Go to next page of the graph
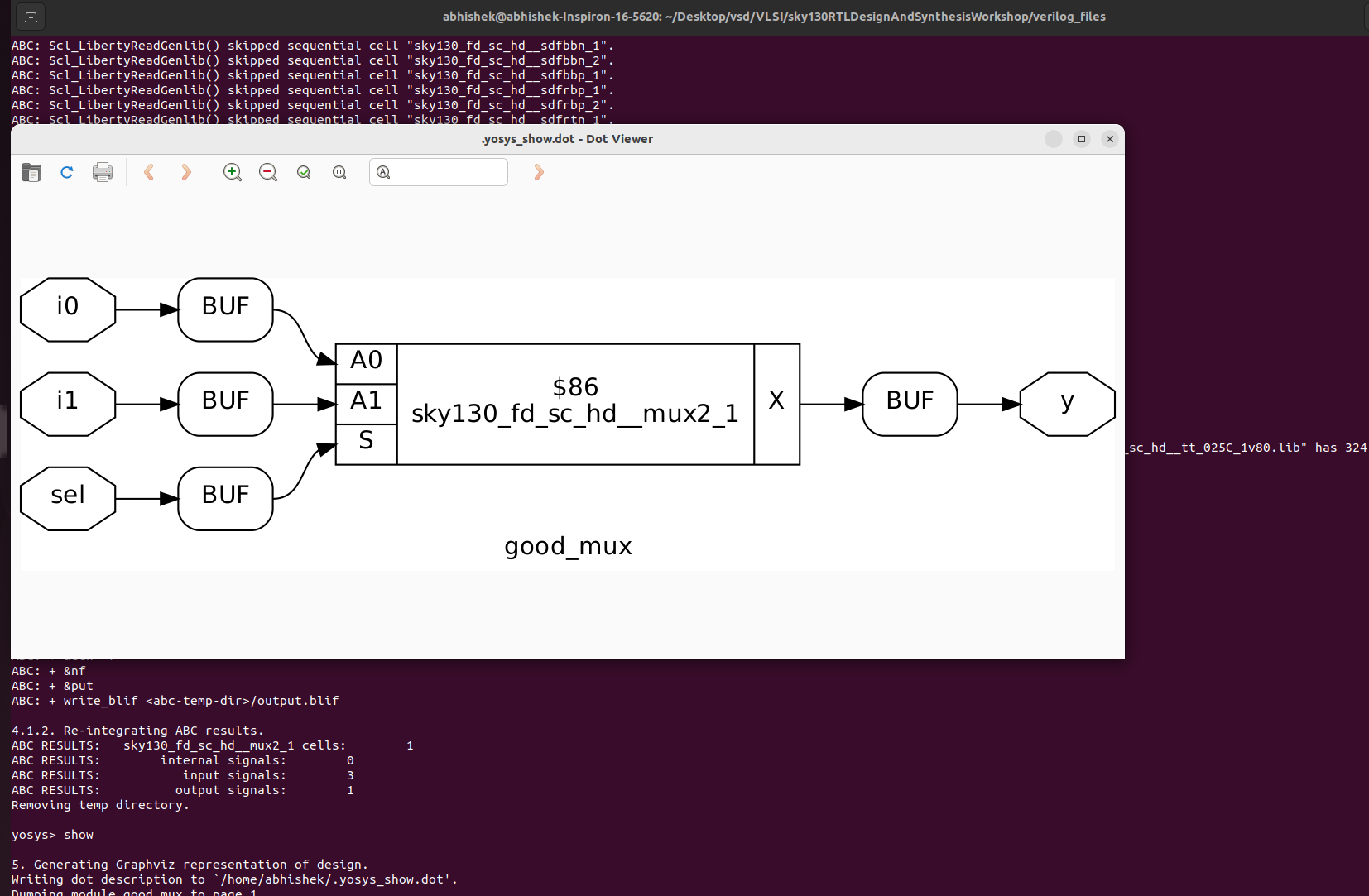Screen dimensions: 1369x896 tap(186, 172)
